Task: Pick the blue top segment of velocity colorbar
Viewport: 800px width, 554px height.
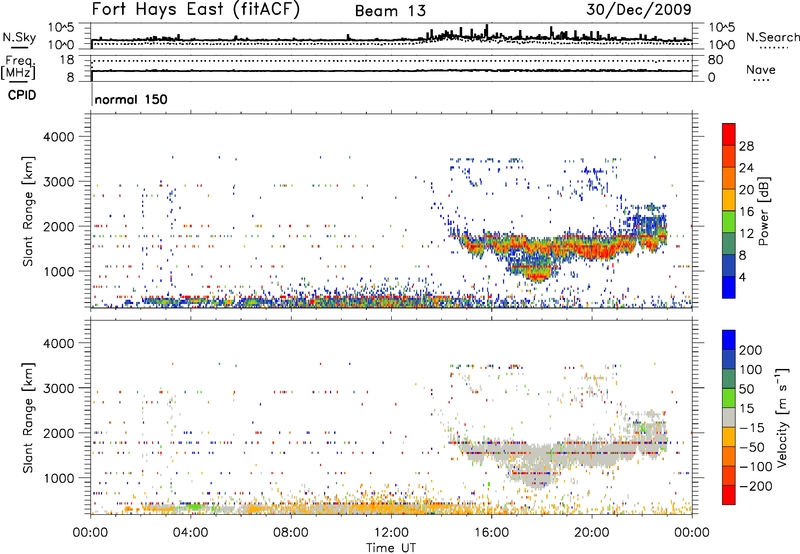Action: (729, 340)
